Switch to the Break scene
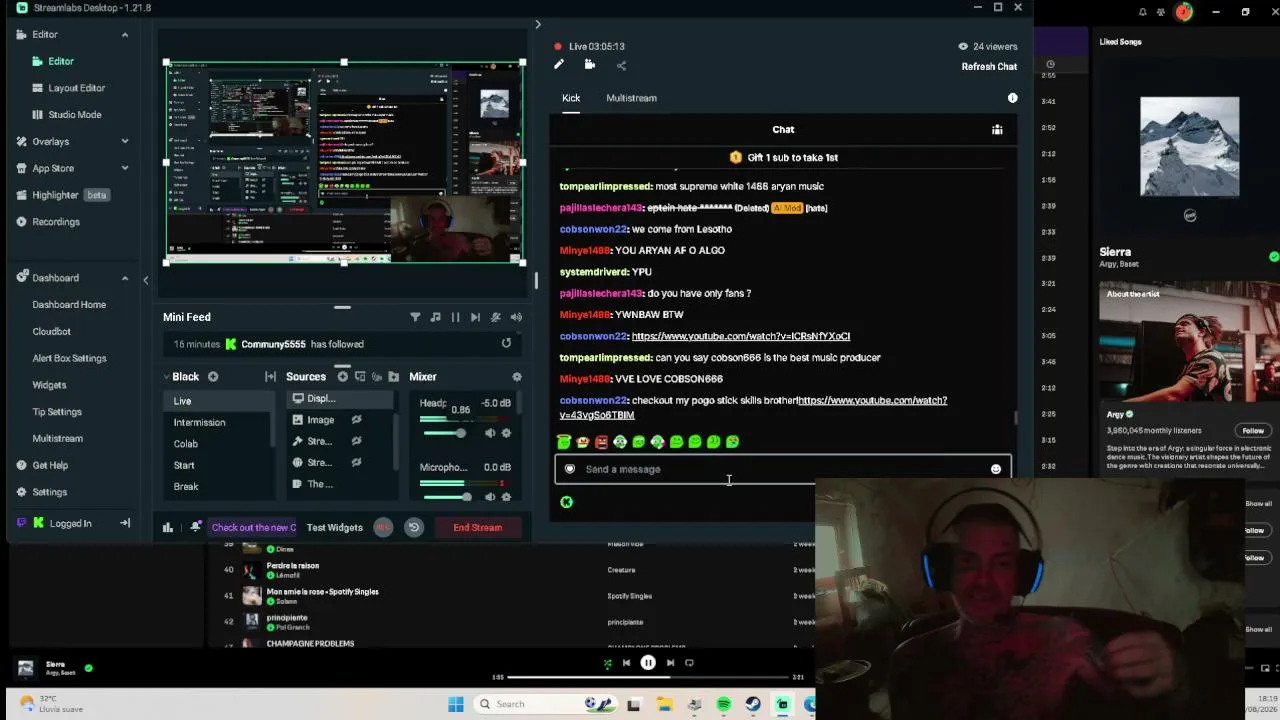This screenshot has width=1280, height=720. click(218, 486)
